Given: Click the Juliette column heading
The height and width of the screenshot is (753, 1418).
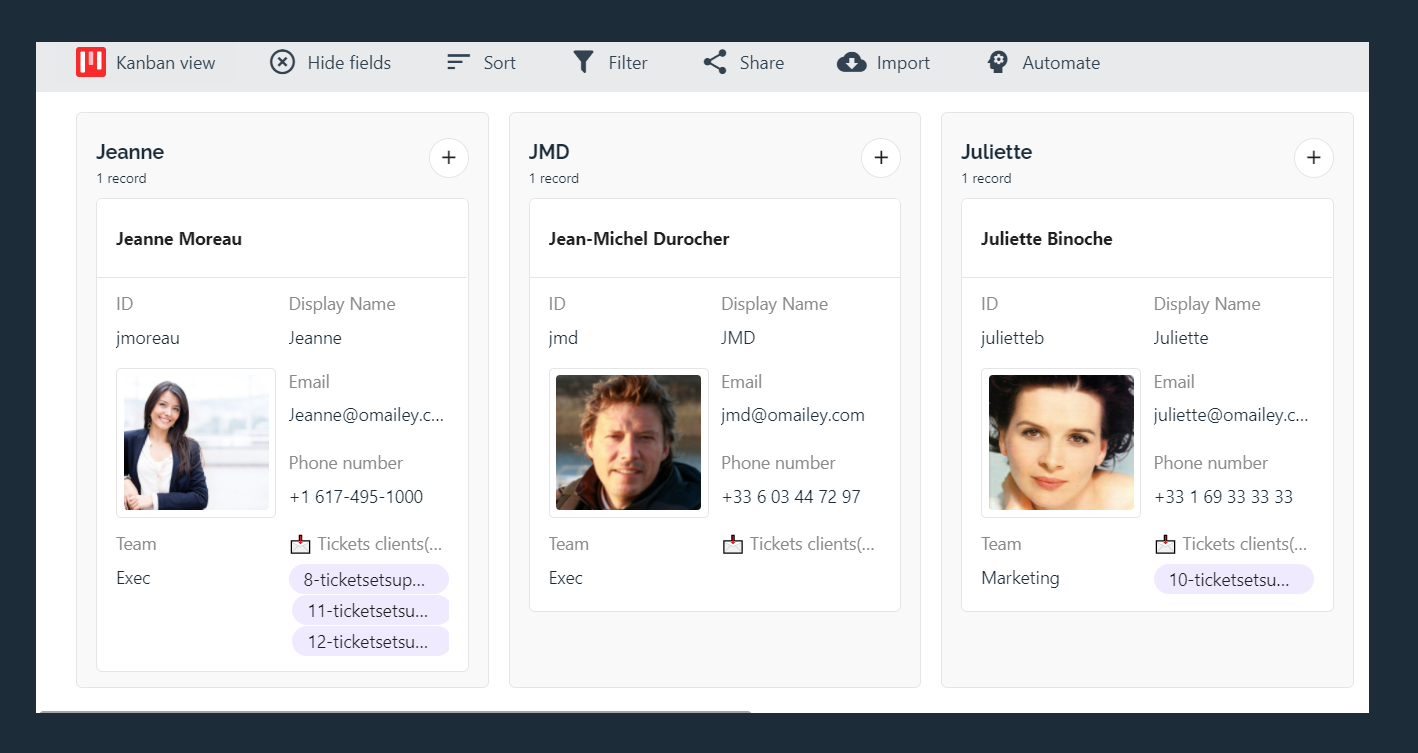Looking at the screenshot, I should pyautogui.click(x=997, y=152).
